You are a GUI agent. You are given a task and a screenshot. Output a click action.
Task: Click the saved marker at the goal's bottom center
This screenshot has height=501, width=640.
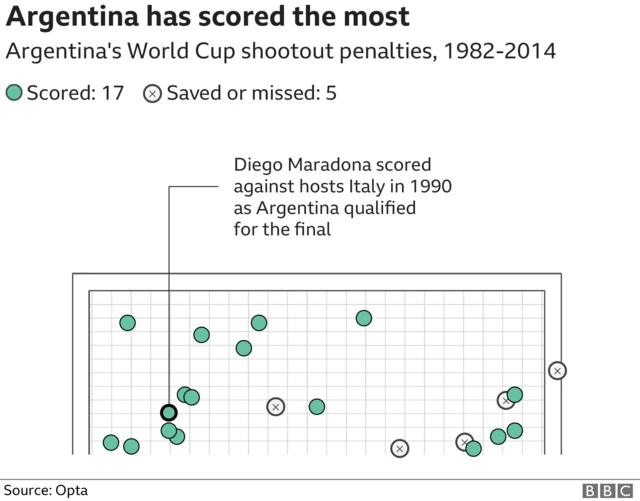[400, 448]
